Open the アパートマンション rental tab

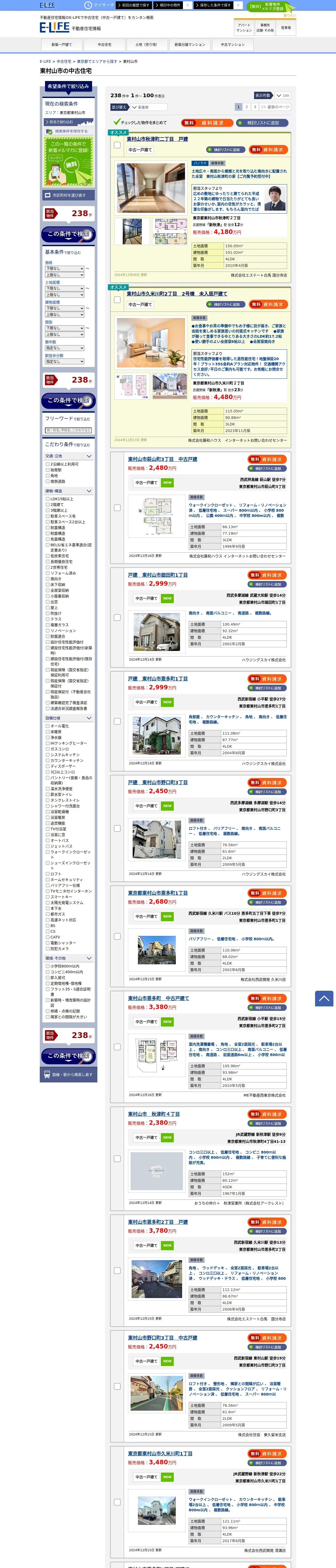pyautogui.click(x=244, y=28)
